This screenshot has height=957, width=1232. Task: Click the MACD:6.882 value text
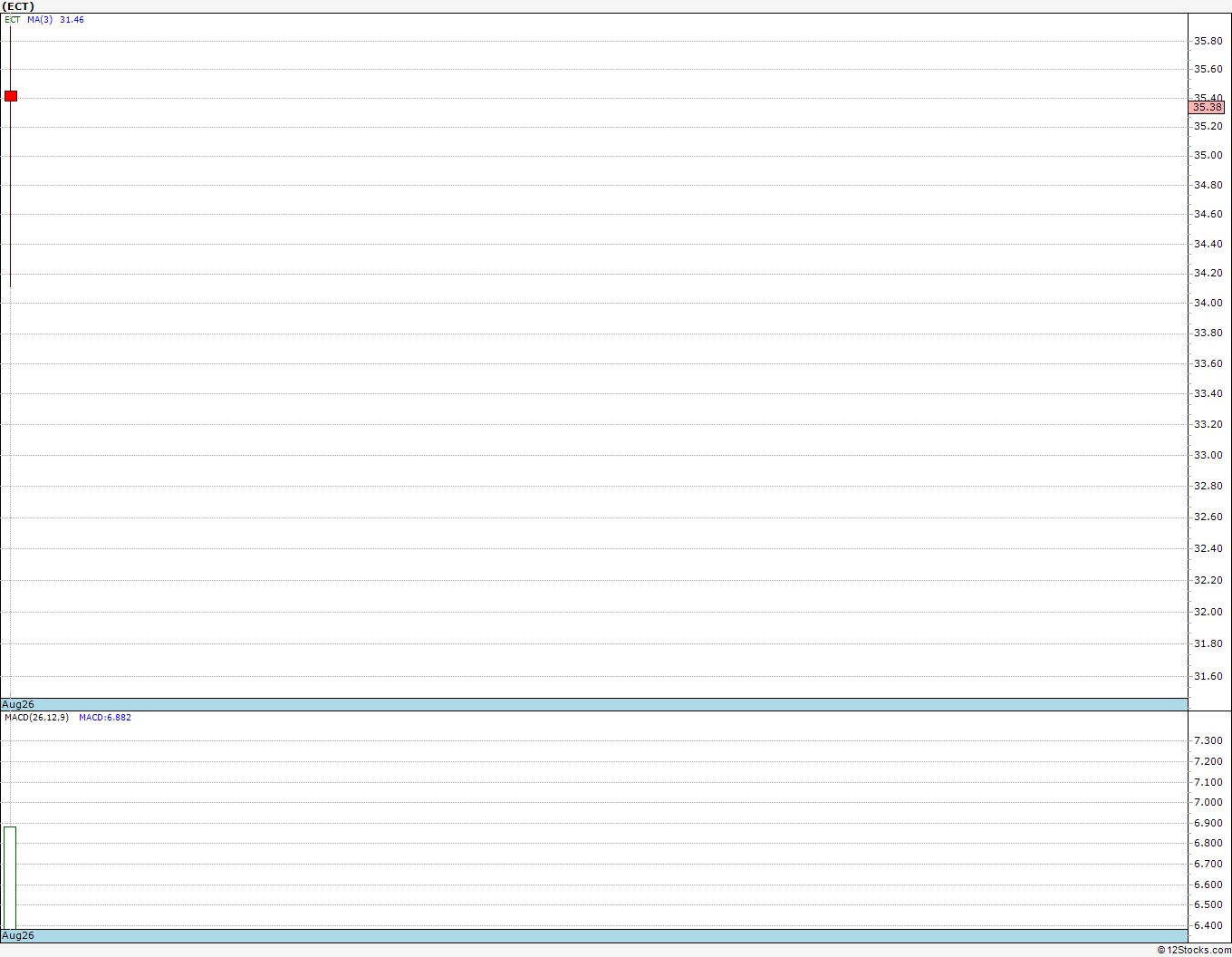point(105,717)
